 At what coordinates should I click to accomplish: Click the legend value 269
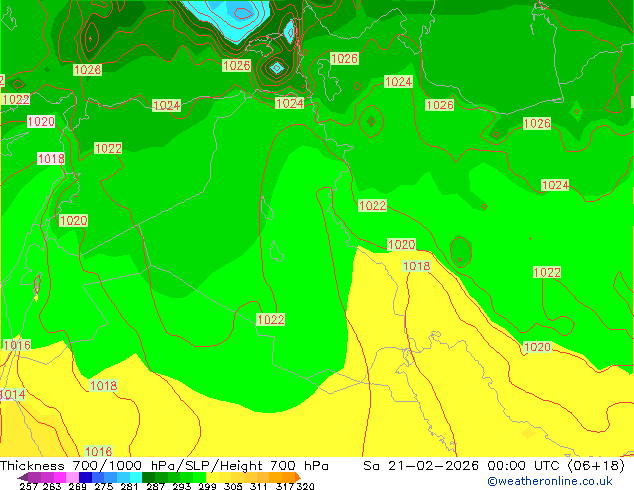(77, 486)
